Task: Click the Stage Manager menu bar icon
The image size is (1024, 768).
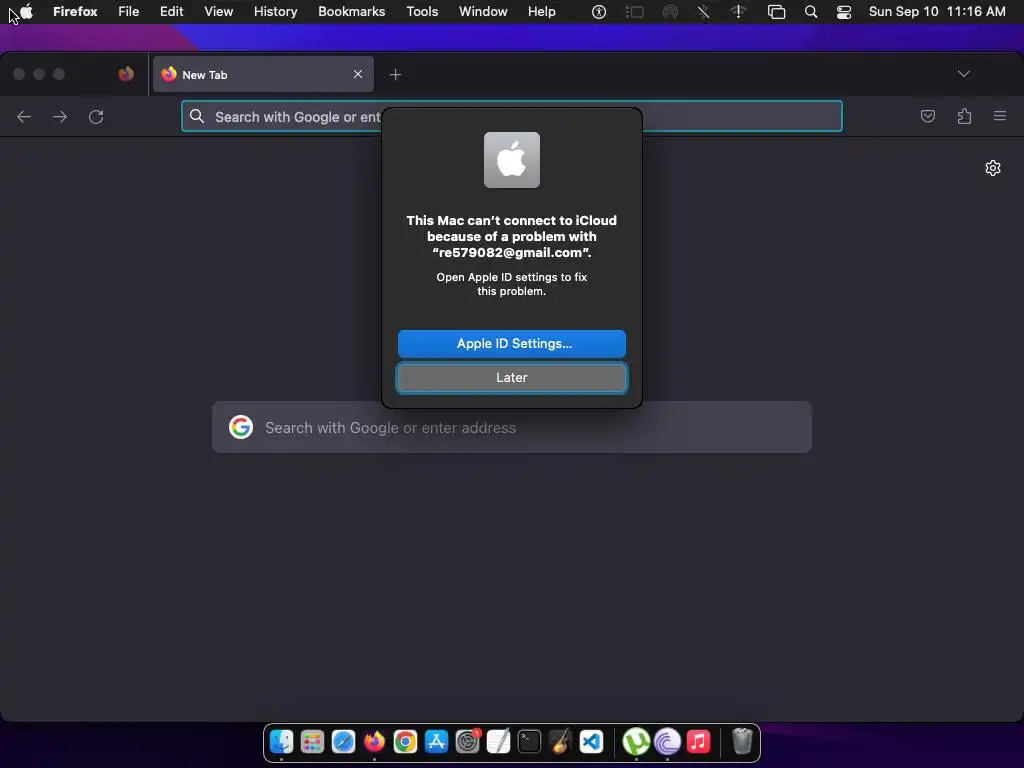Action: tap(634, 12)
